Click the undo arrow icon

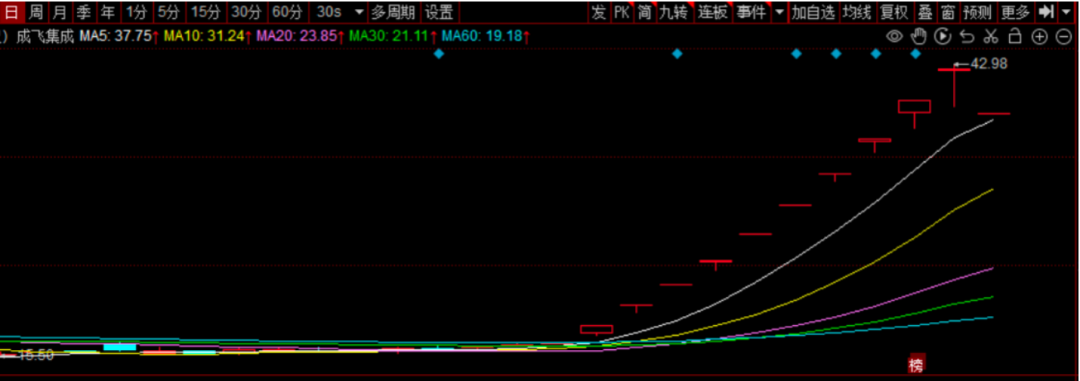coord(967,37)
